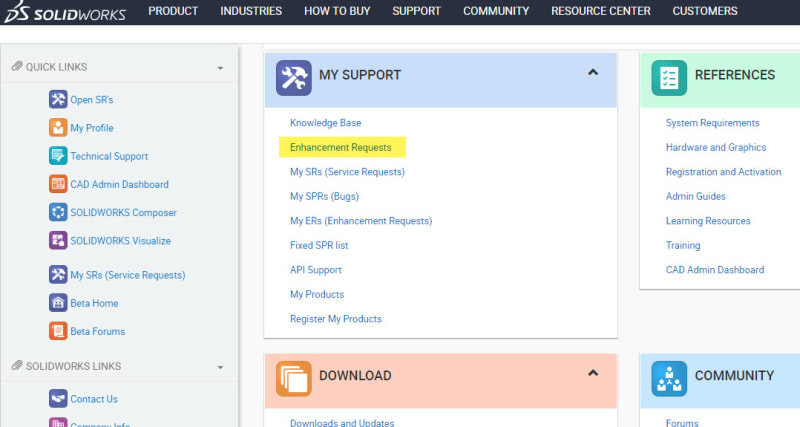This screenshot has height=427, width=800.
Task: Open the Registration and Activation link
Action: pos(723,172)
